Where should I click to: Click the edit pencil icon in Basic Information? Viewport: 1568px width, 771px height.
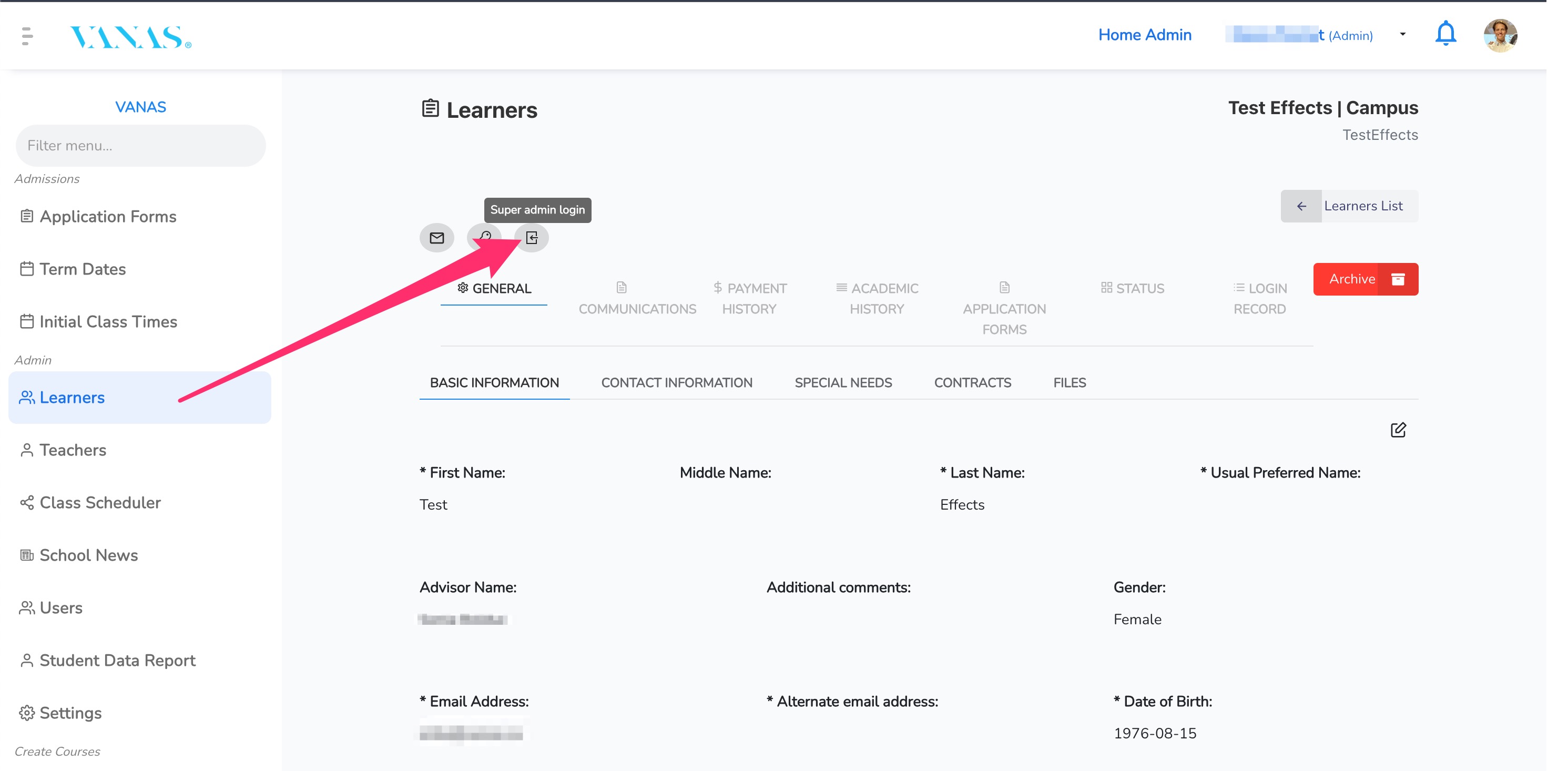(x=1398, y=430)
